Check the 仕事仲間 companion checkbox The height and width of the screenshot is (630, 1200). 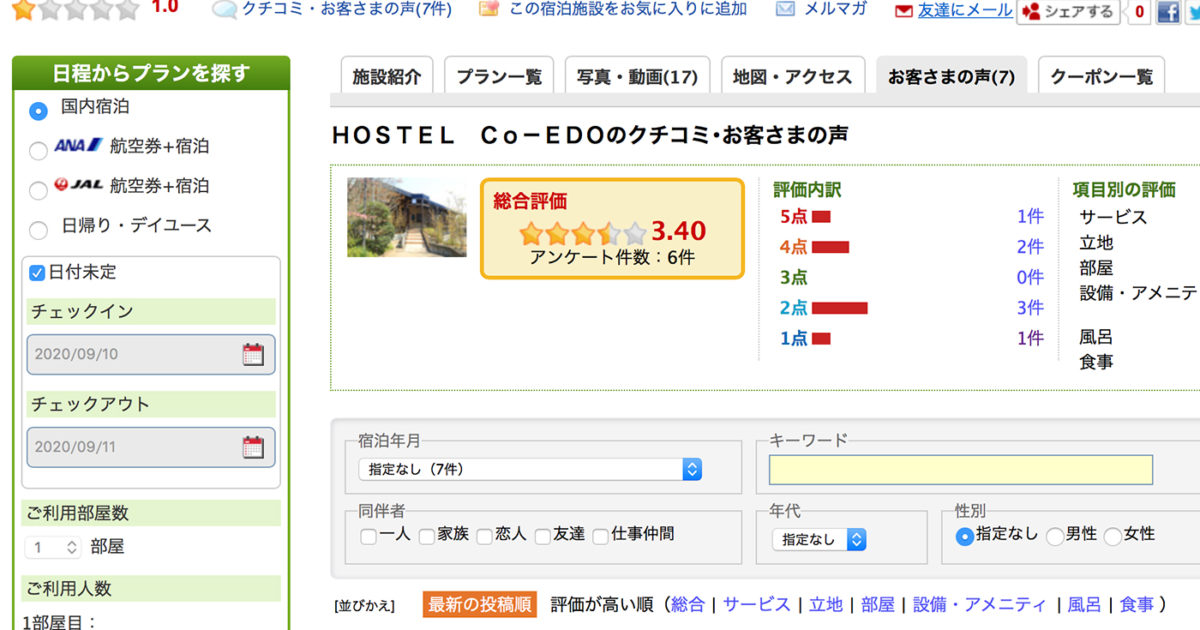(601, 536)
